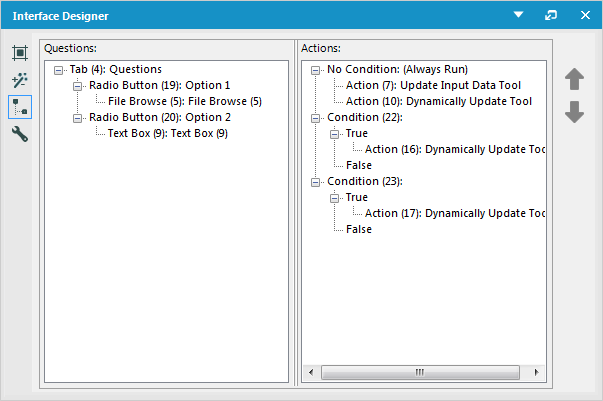Open the Layout View icon

tap(19, 54)
